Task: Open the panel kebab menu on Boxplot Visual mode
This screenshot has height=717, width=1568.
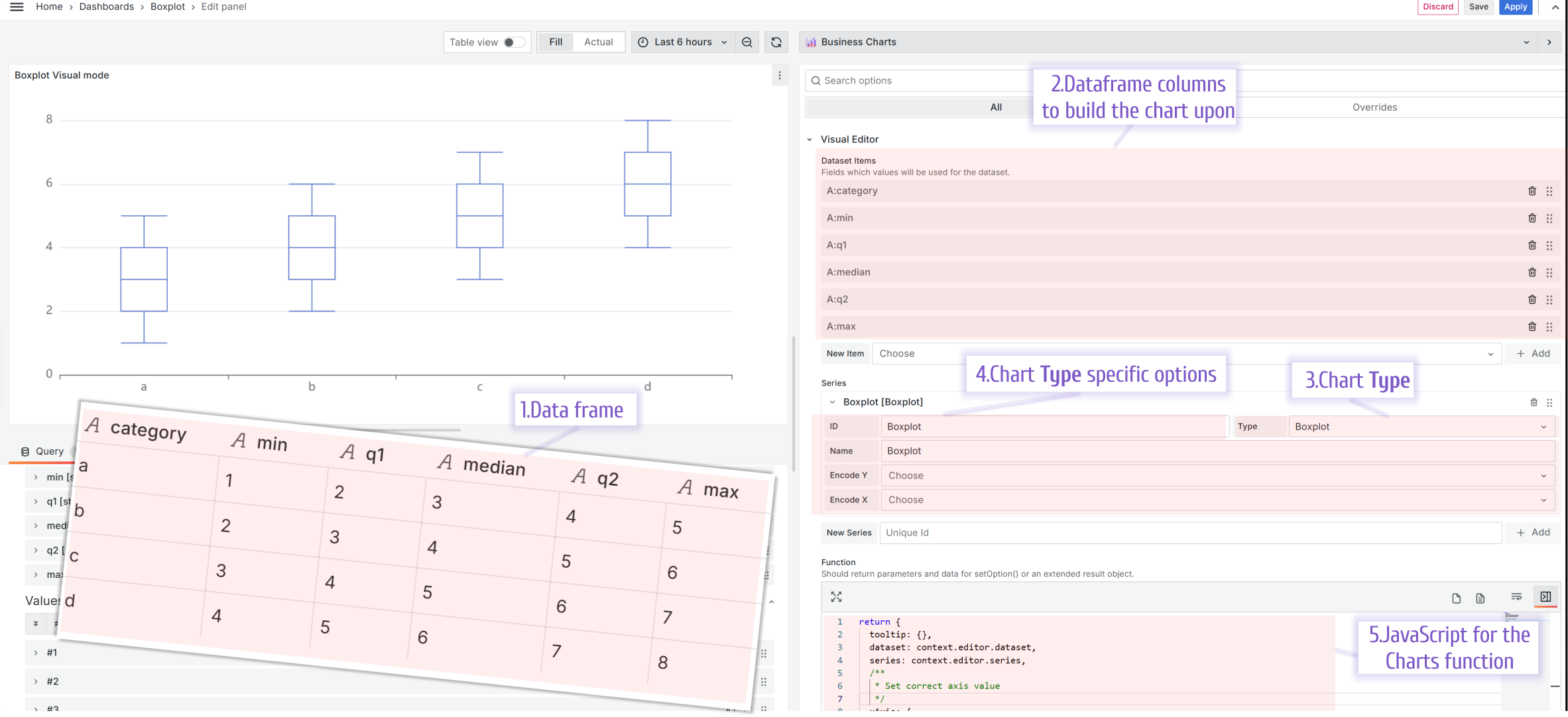Action: coord(779,76)
